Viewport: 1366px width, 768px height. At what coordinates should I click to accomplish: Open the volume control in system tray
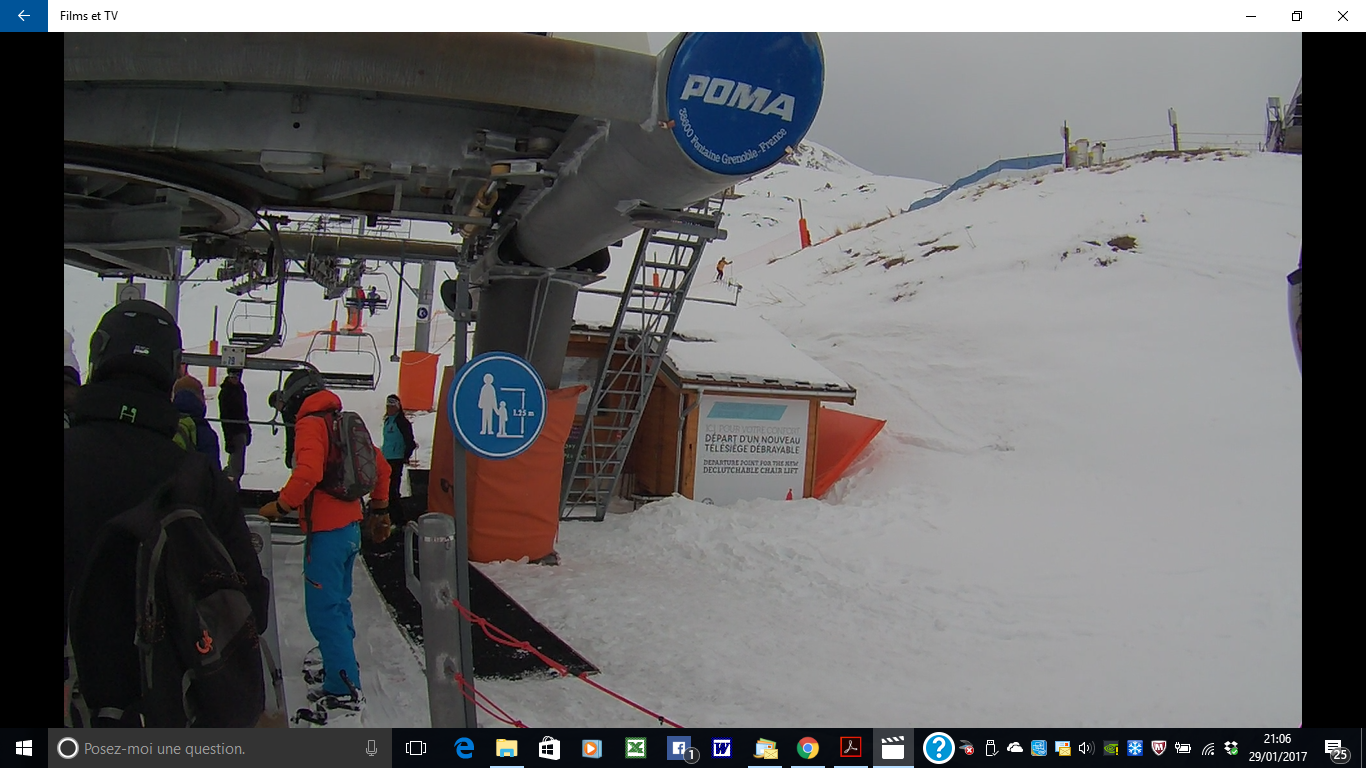point(1087,748)
